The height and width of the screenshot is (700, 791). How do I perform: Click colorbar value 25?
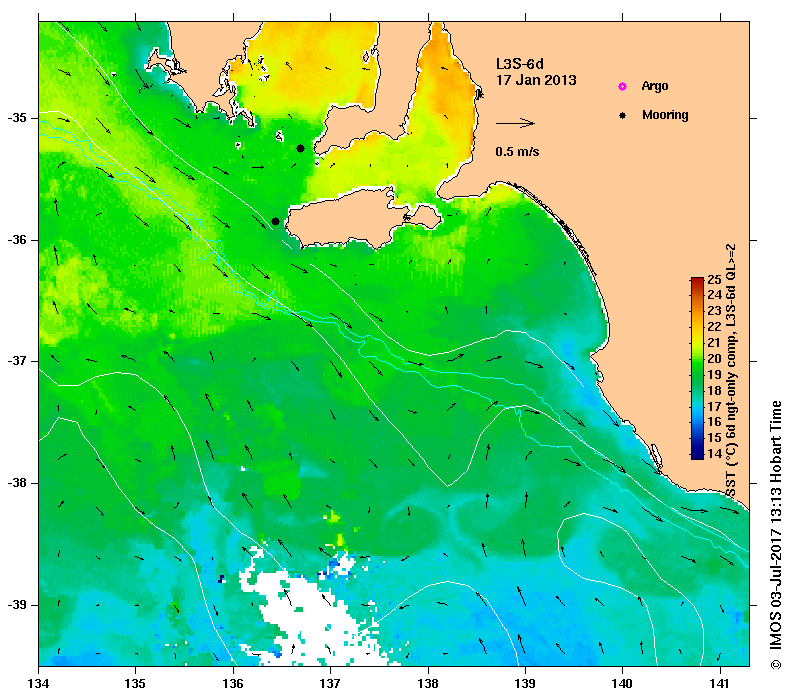[714, 280]
